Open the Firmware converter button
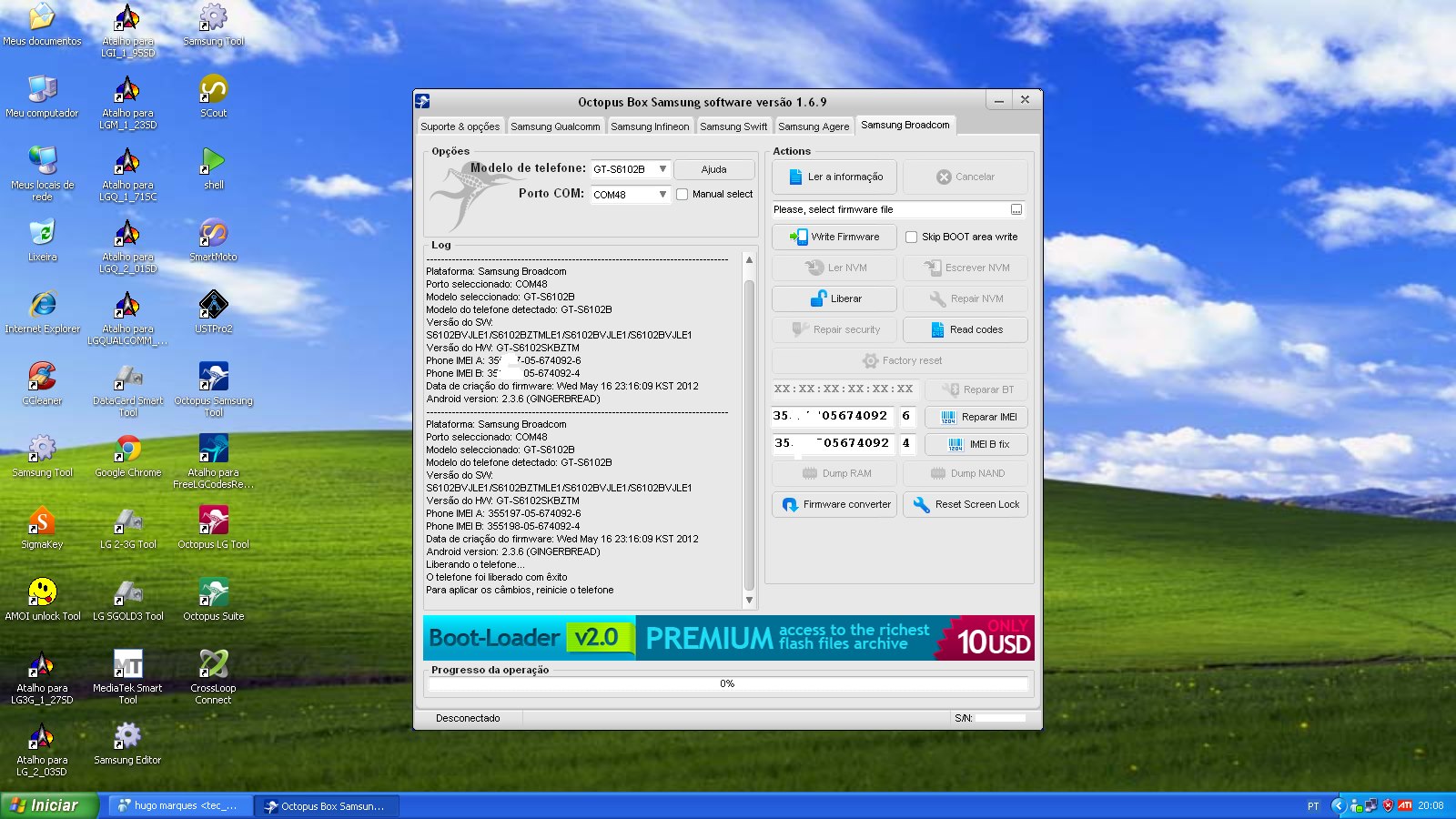This screenshot has height=819, width=1456. [x=834, y=504]
